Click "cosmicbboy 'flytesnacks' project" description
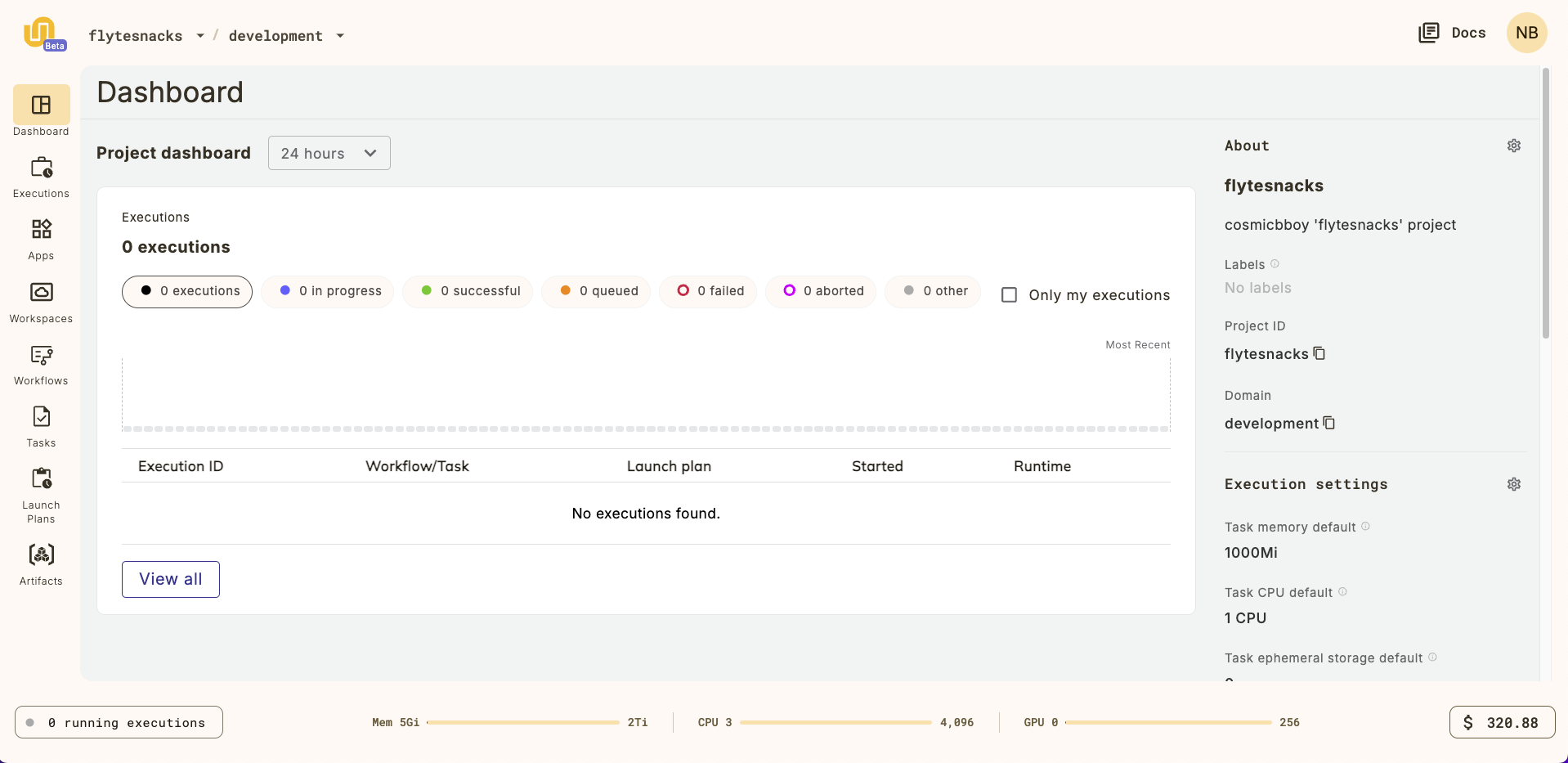 click(1340, 225)
